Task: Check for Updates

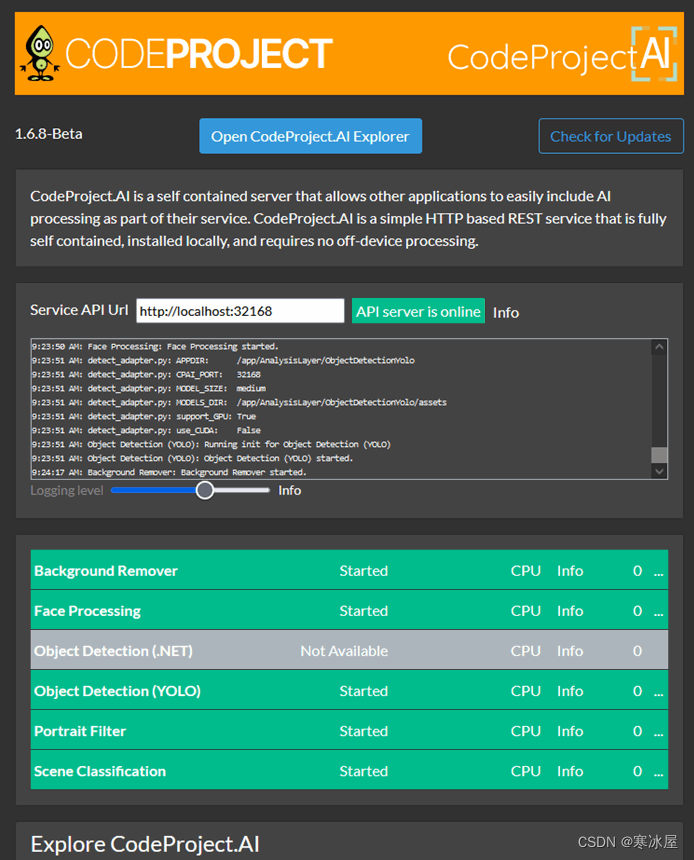Action: tap(611, 136)
